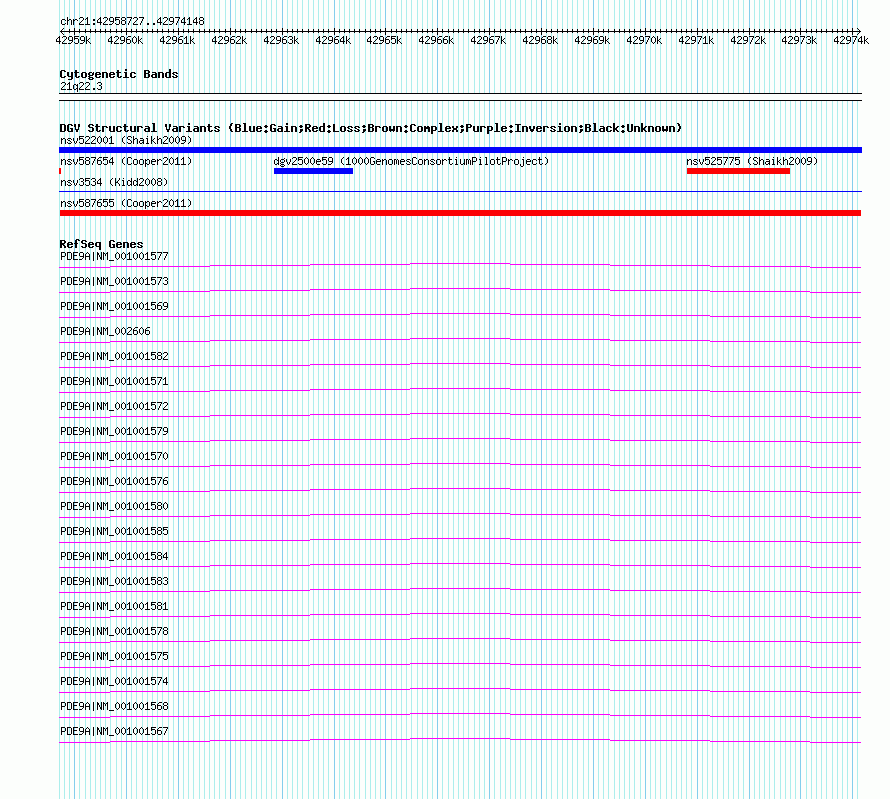Click the chr21:42958727..42974148 coordinate label
The image size is (890, 799).
point(132,21)
